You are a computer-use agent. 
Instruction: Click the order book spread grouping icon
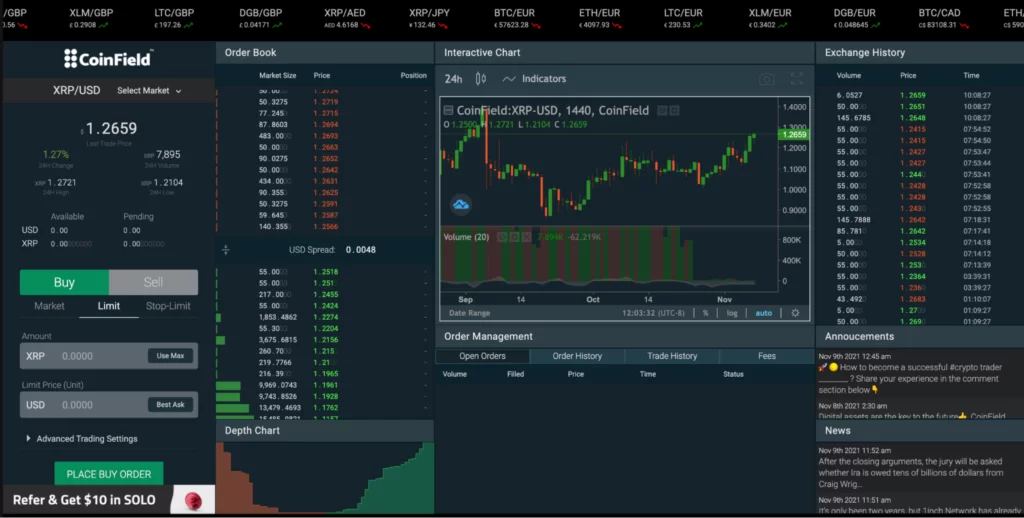(x=225, y=250)
